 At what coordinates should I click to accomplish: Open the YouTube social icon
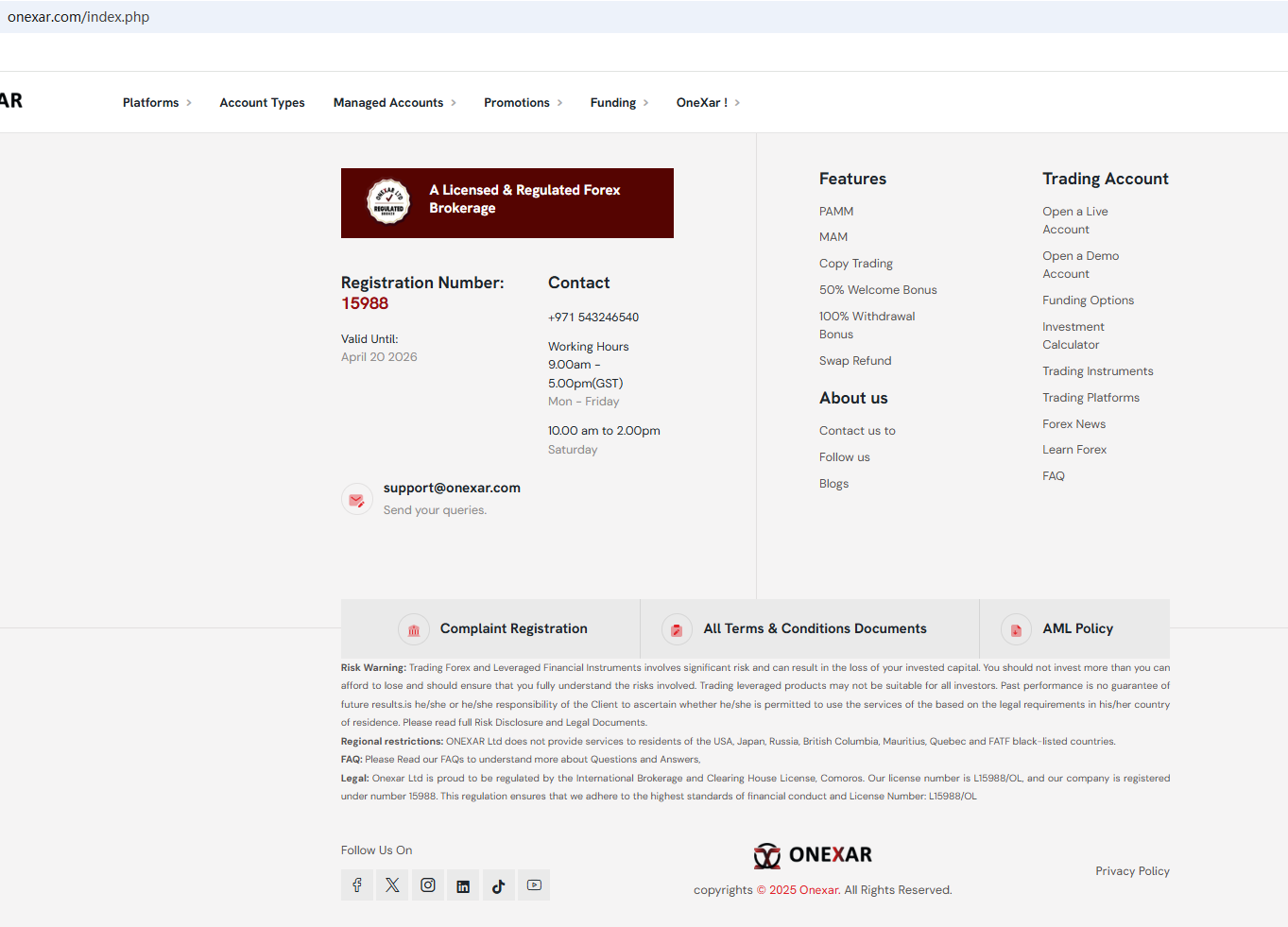pyautogui.click(x=534, y=885)
